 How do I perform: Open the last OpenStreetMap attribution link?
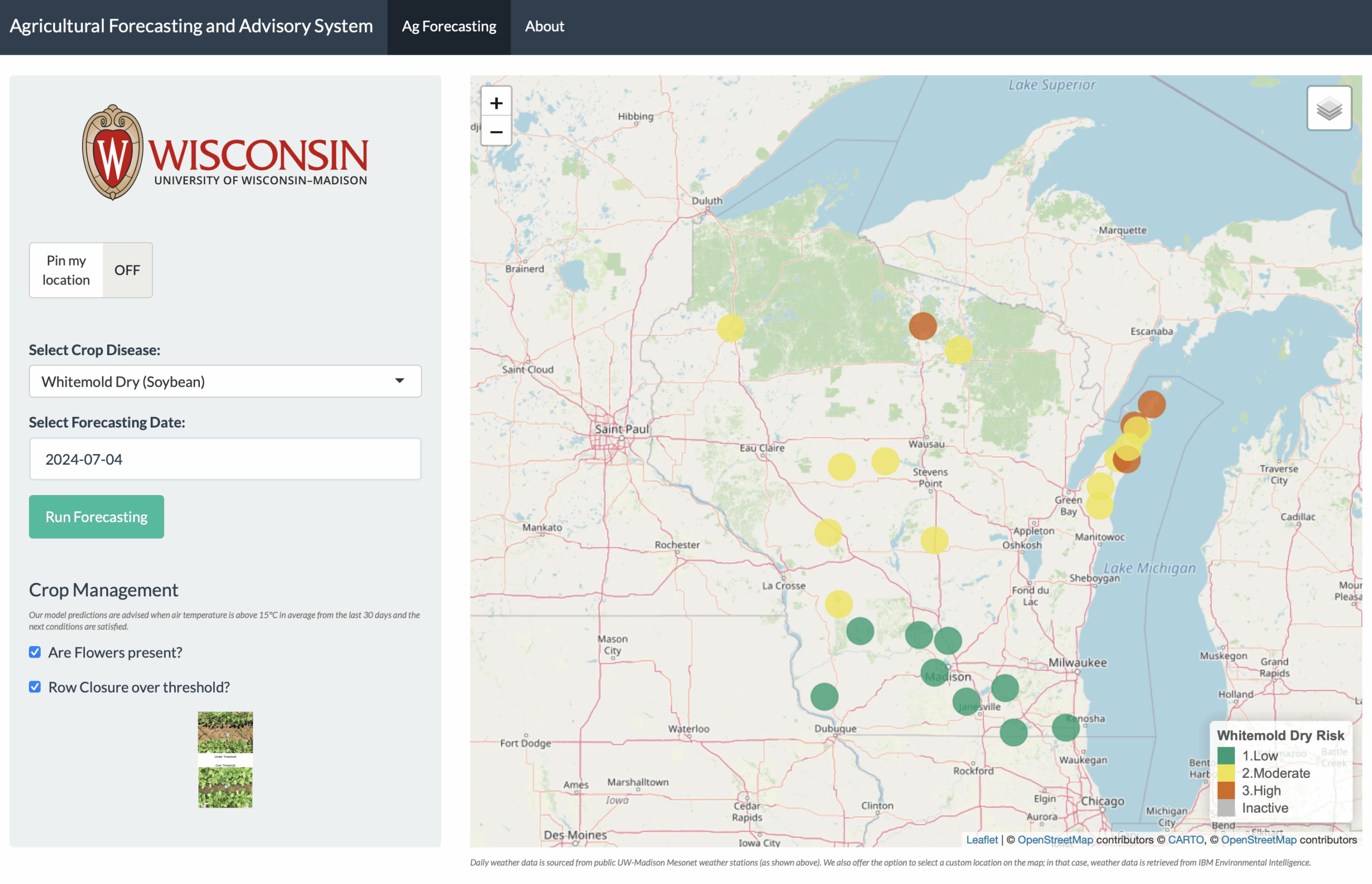tap(1258, 839)
